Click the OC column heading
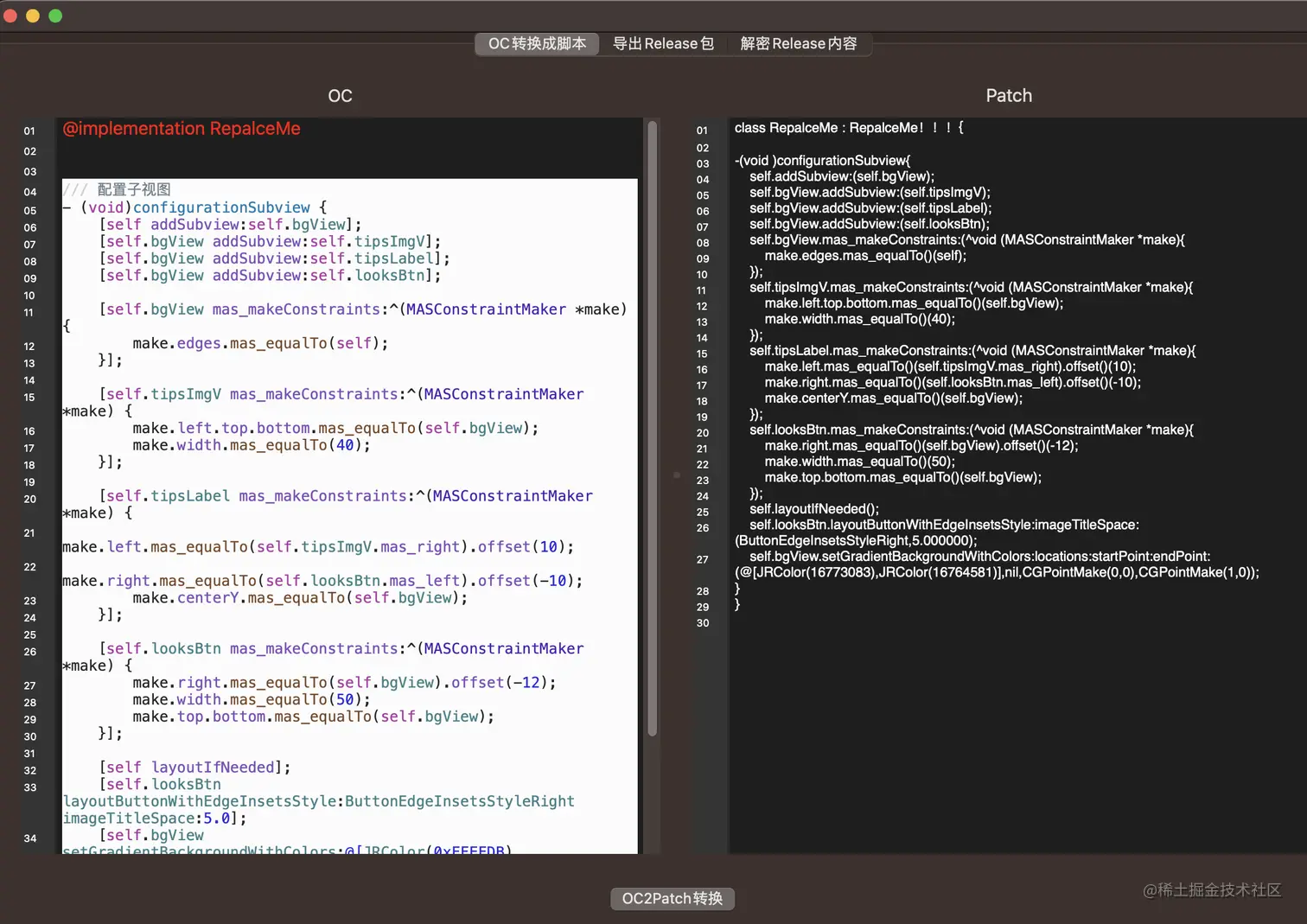 pos(341,96)
